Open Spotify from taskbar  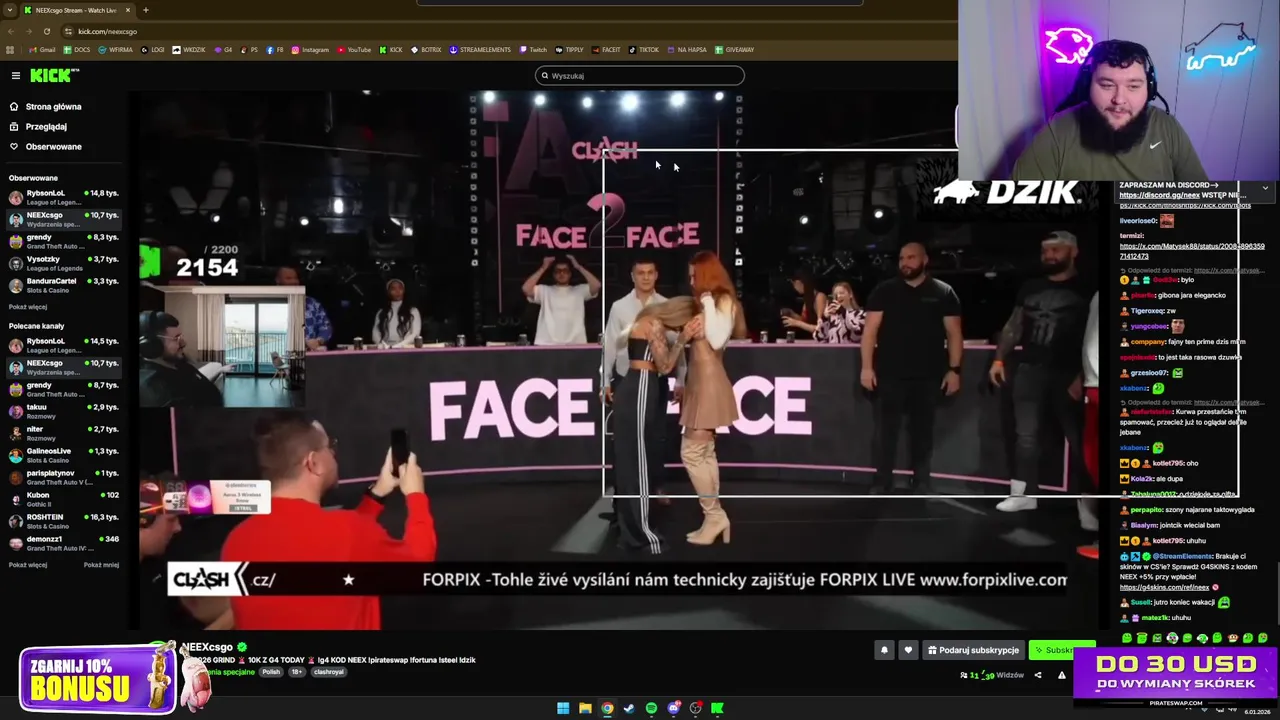pos(651,708)
